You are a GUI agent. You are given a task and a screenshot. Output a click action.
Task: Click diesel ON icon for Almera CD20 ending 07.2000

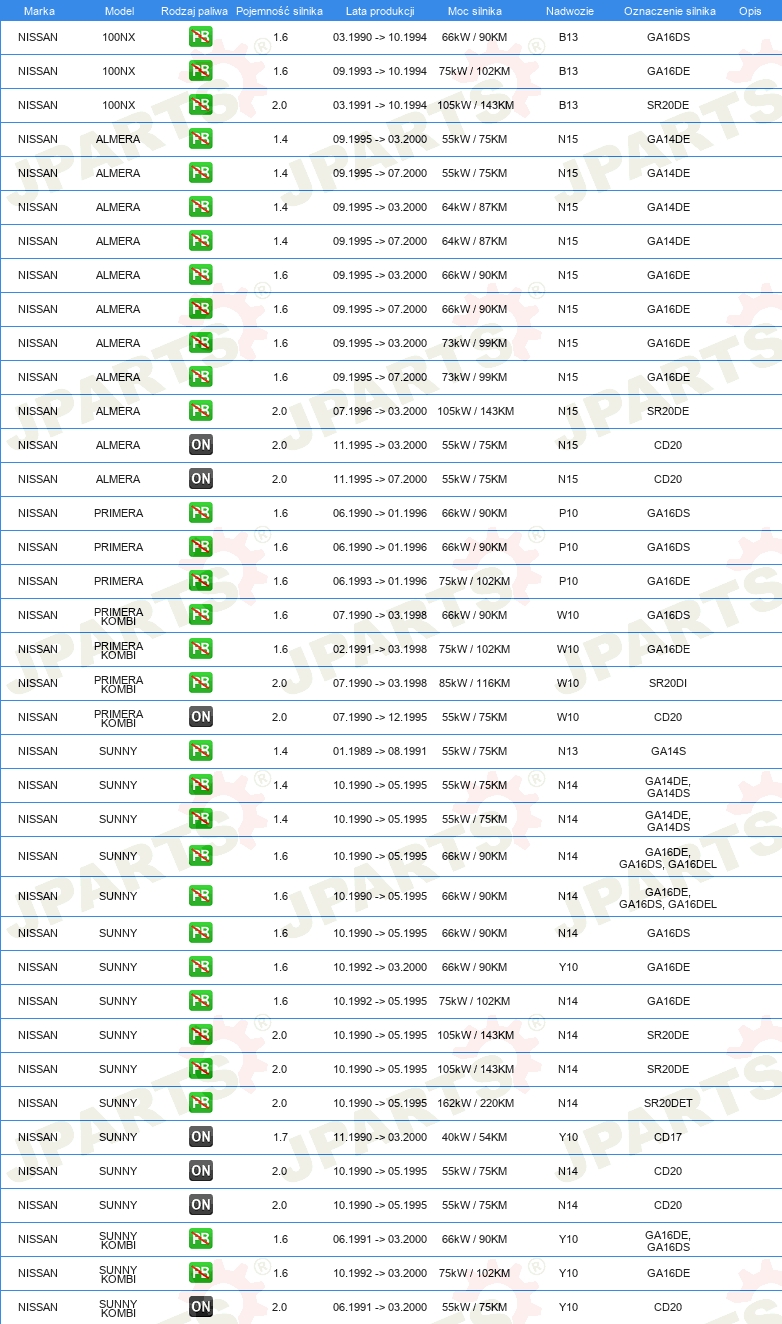[x=201, y=479]
